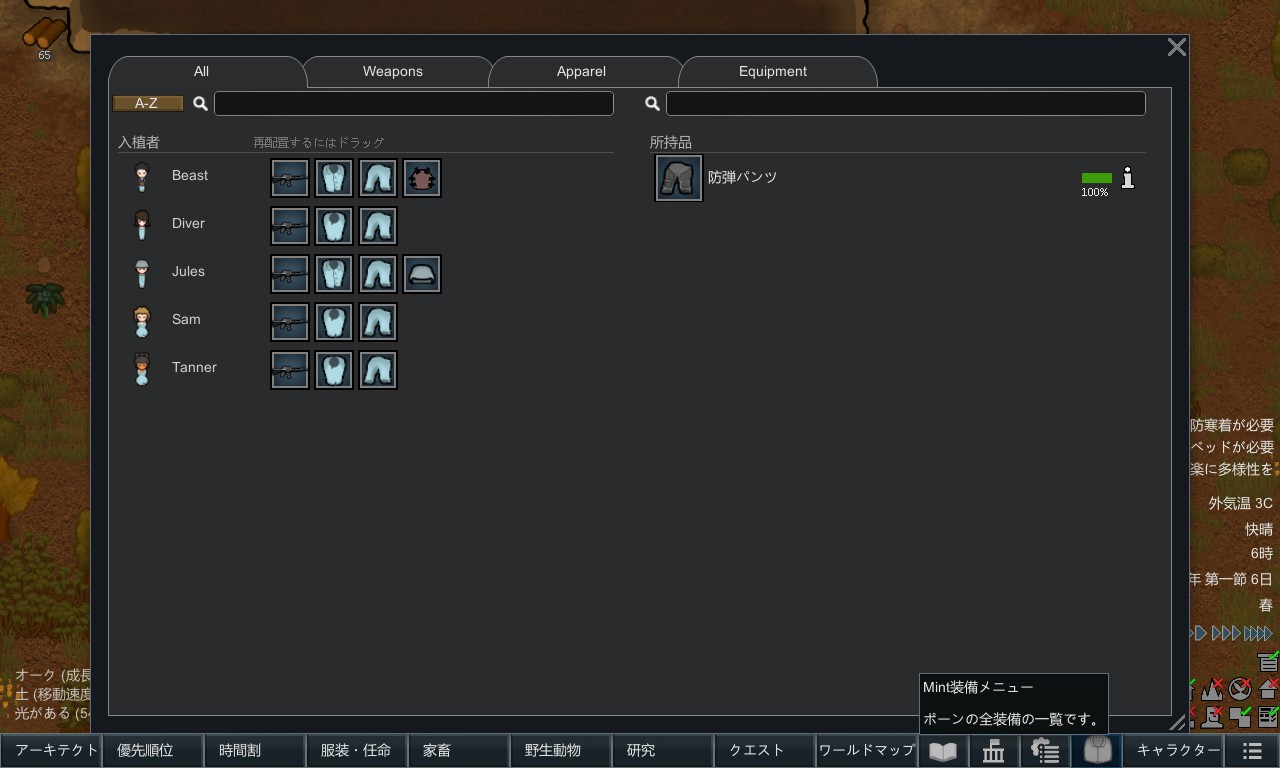Toggle the checklist auto-expand option
This screenshot has height=768, width=1280.
(1269, 716)
